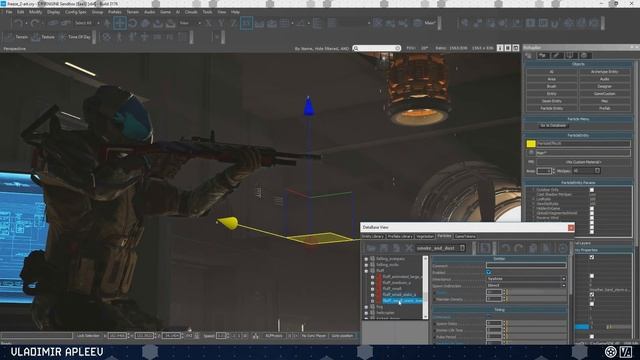Click the Count slider in Emitter section

point(536,293)
